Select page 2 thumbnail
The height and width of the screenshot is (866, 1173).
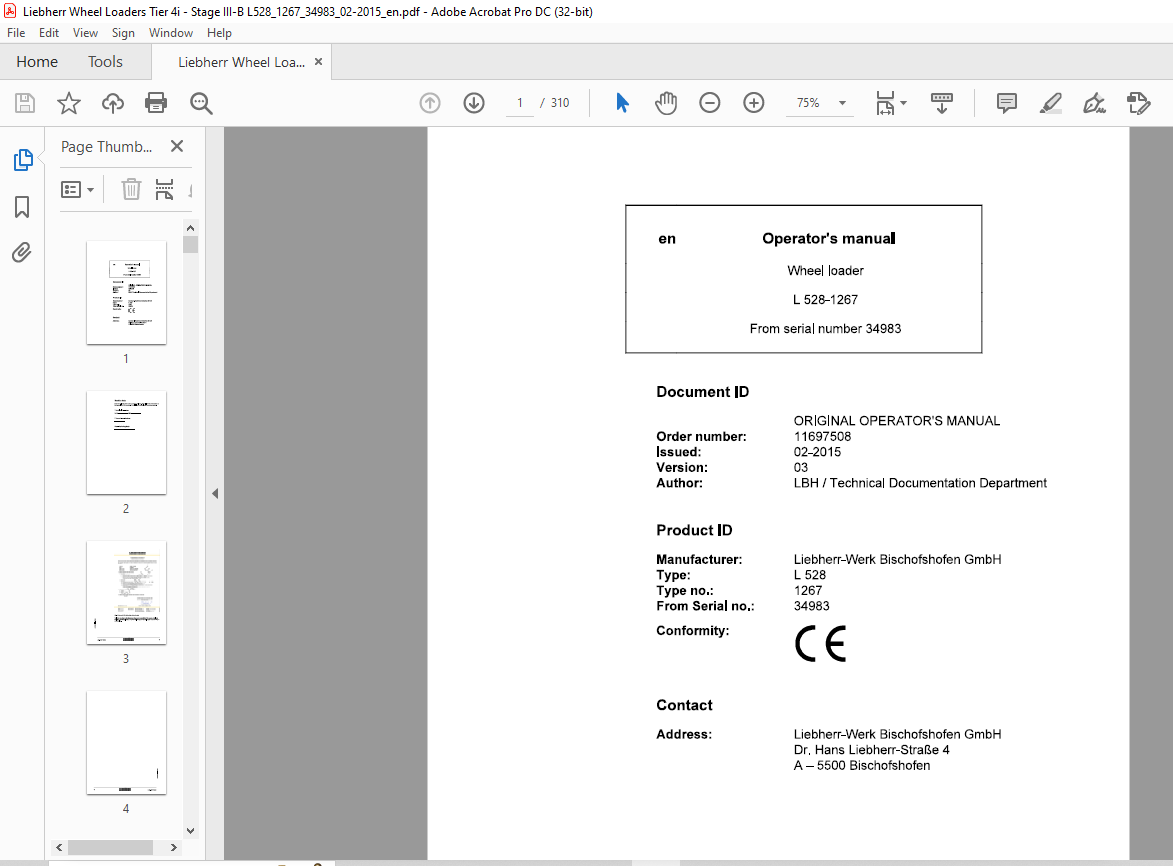point(126,443)
